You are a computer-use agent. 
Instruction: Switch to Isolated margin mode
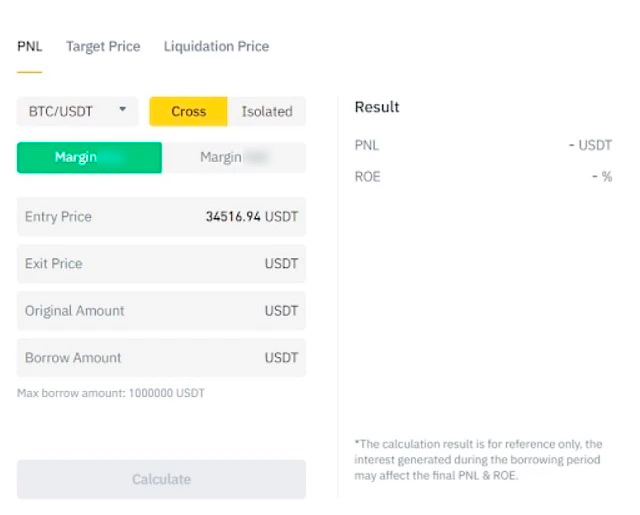(x=267, y=111)
